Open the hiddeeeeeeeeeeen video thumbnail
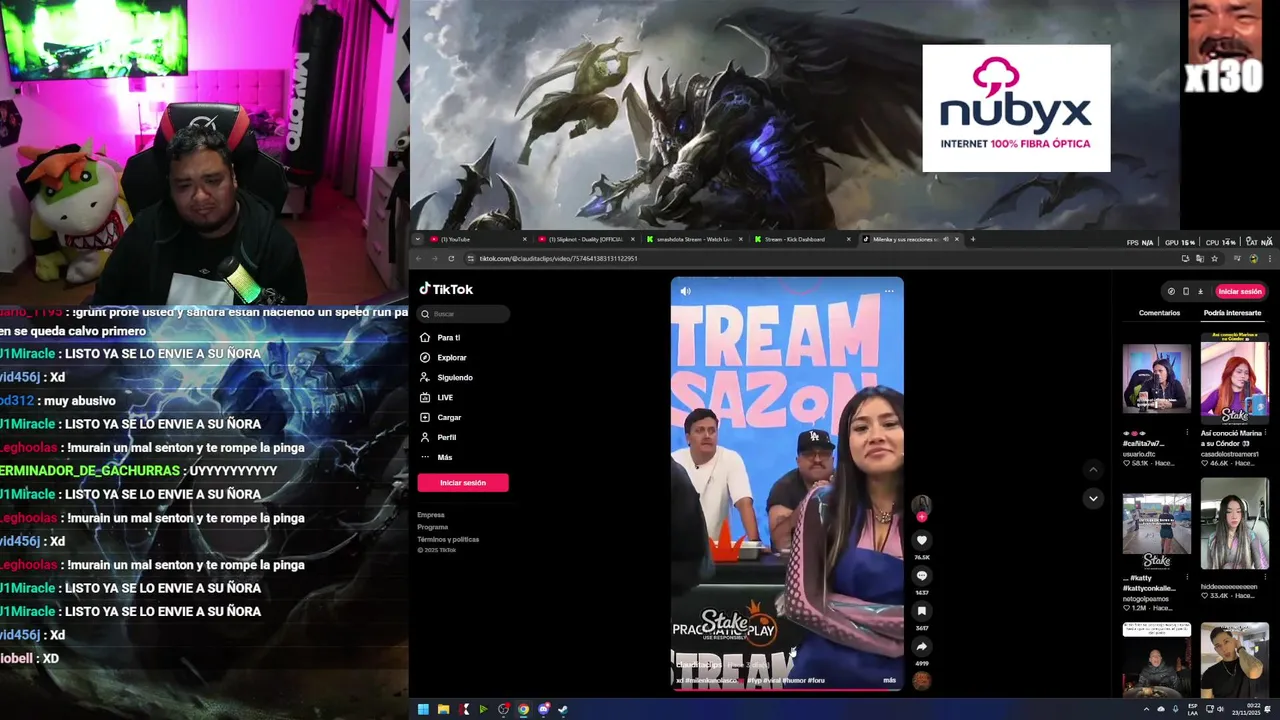The image size is (1280, 720). pyautogui.click(x=1235, y=523)
